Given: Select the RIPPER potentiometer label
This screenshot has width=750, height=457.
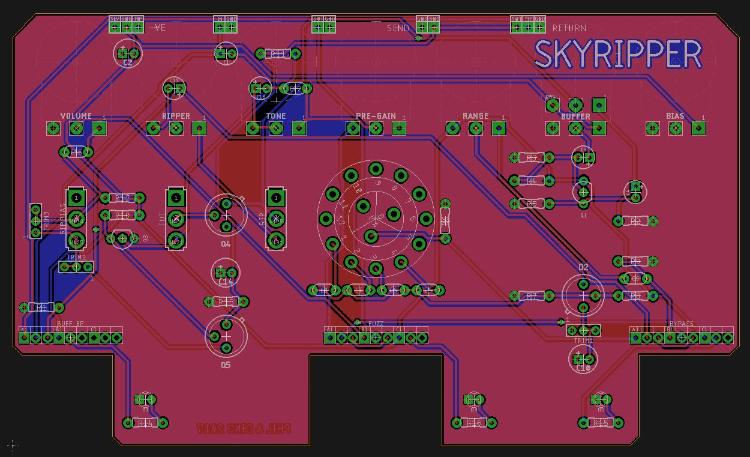Looking at the screenshot, I should point(176,116).
